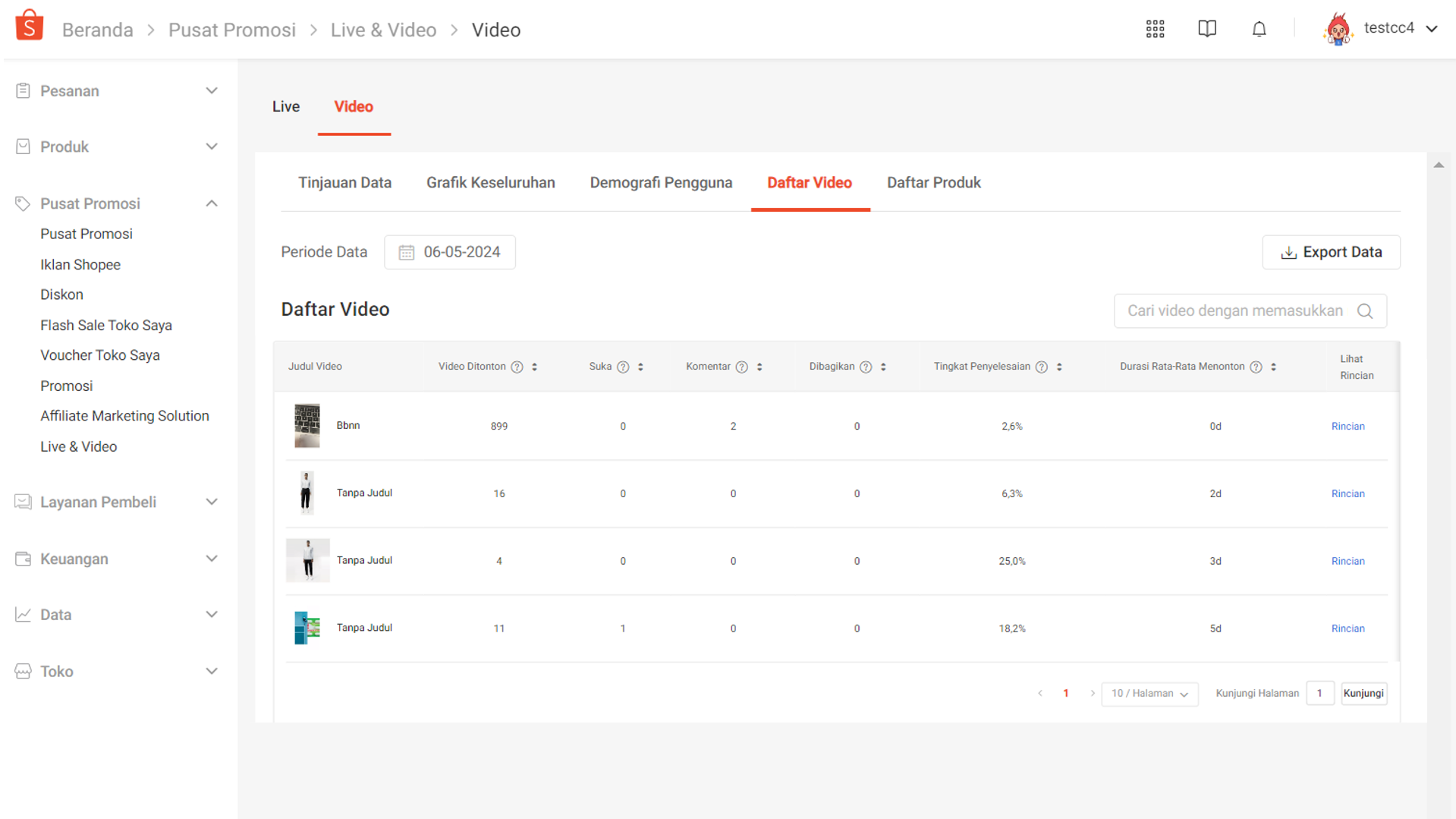Click the help icon next to Video Ditonton

pos(517,366)
